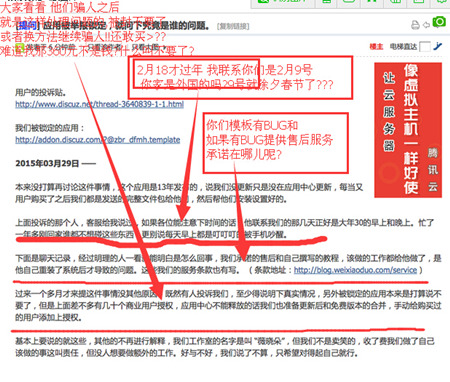Click the 只看大图 filter link
The image size is (450, 382).
point(145,47)
